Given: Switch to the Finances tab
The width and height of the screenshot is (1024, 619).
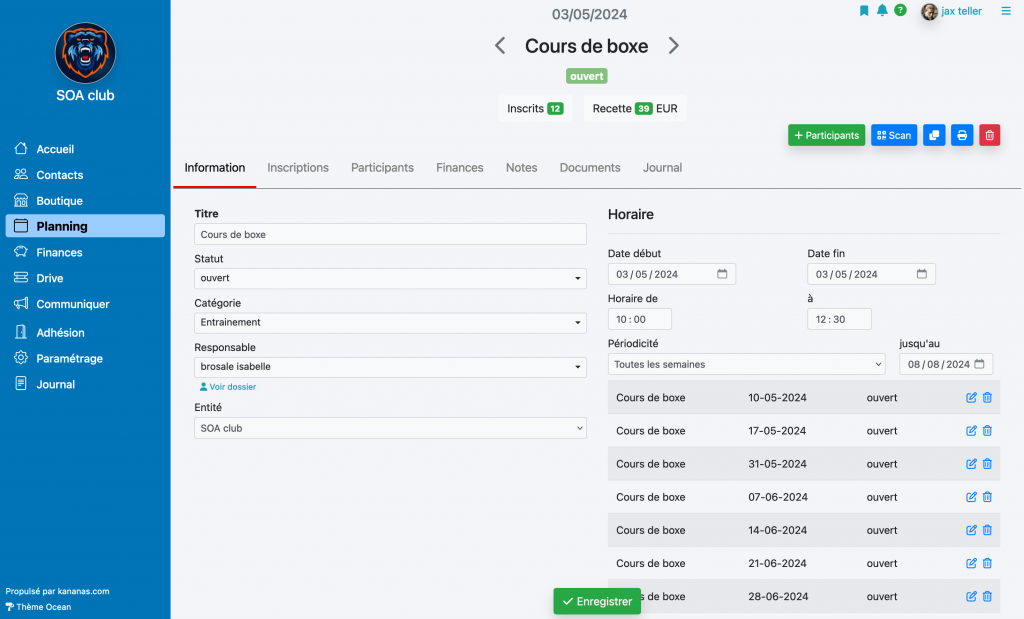Looking at the screenshot, I should point(460,168).
